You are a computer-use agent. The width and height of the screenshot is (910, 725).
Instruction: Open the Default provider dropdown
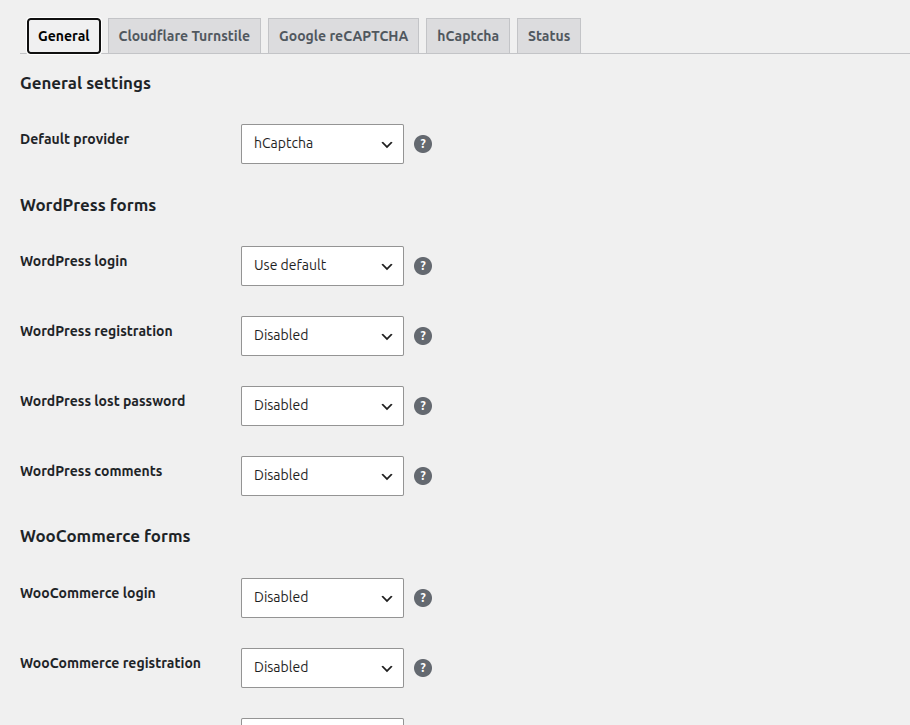click(x=322, y=144)
